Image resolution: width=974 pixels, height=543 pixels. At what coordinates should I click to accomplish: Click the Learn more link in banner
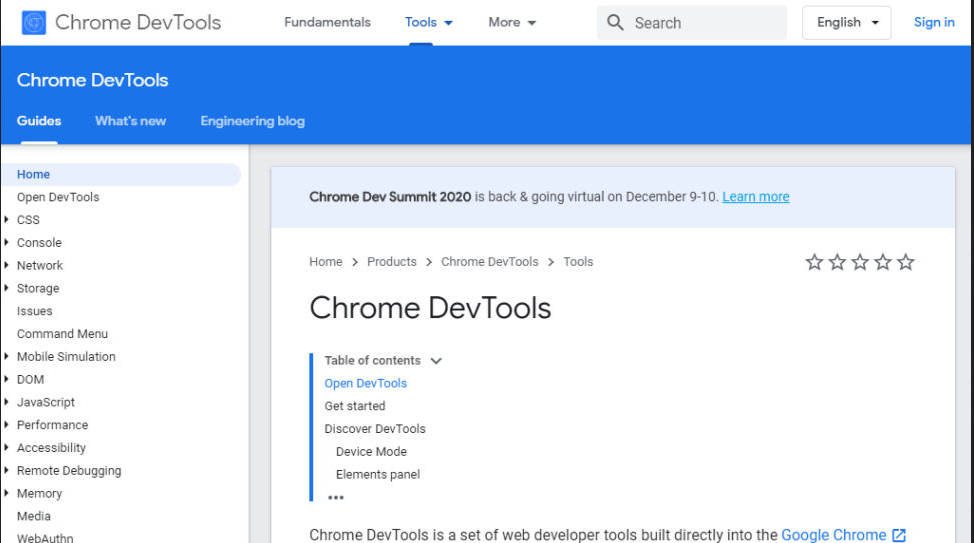click(x=755, y=197)
